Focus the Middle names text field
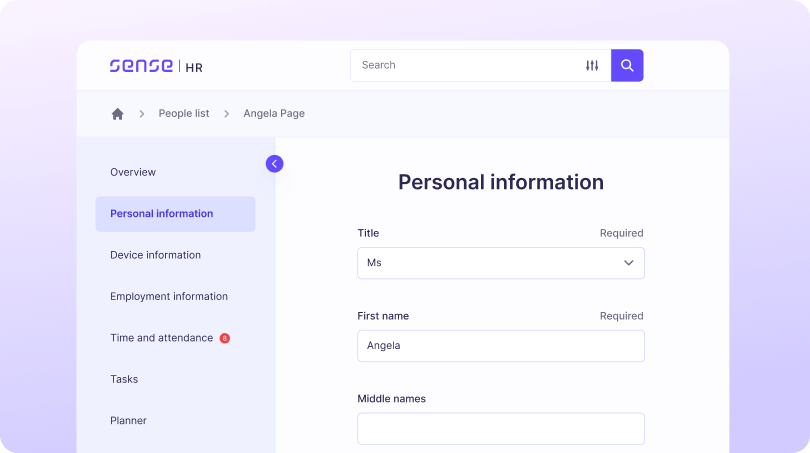Screen dimensions: 810x453 [500, 428]
